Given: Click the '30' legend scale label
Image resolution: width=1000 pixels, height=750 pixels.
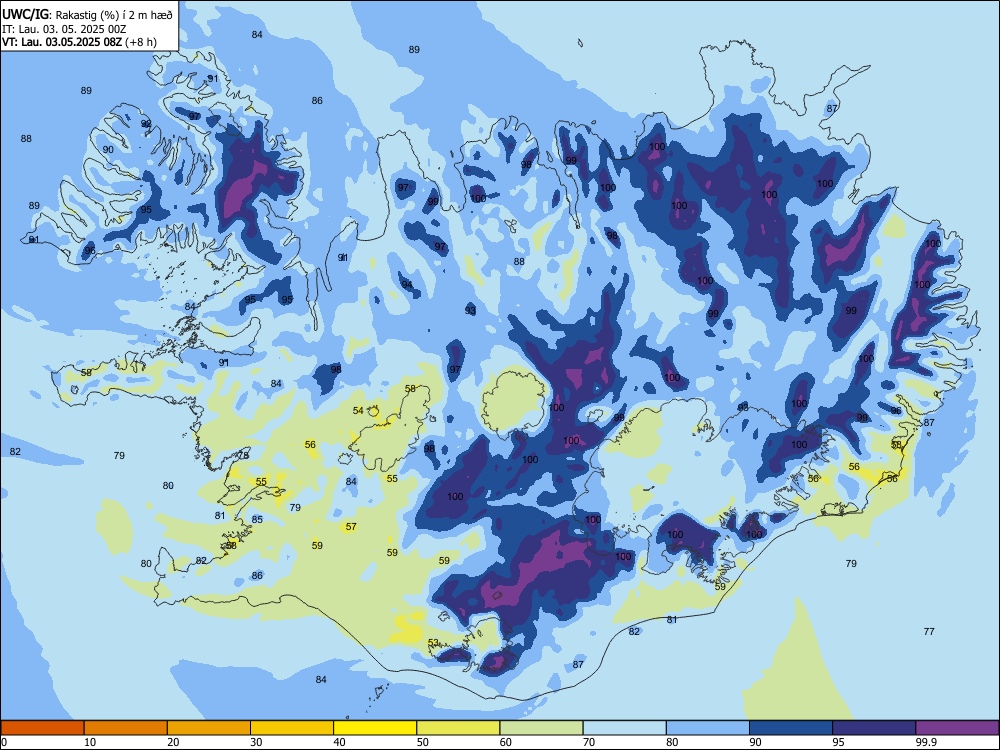Looking at the screenshot, I should point(256,742).
